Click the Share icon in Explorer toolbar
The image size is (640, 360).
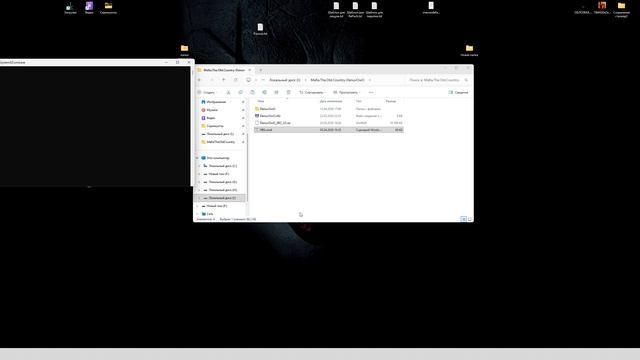[276, 93]
